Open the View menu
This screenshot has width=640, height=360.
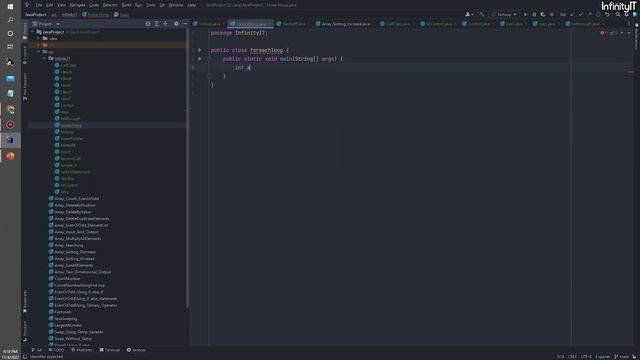(x=61, y=5)
